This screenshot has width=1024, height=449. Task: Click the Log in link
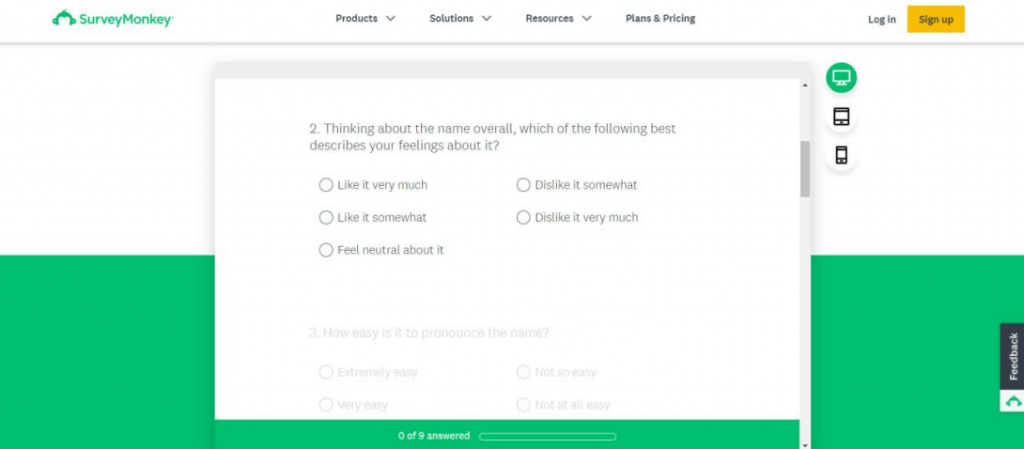coord(882,20)
